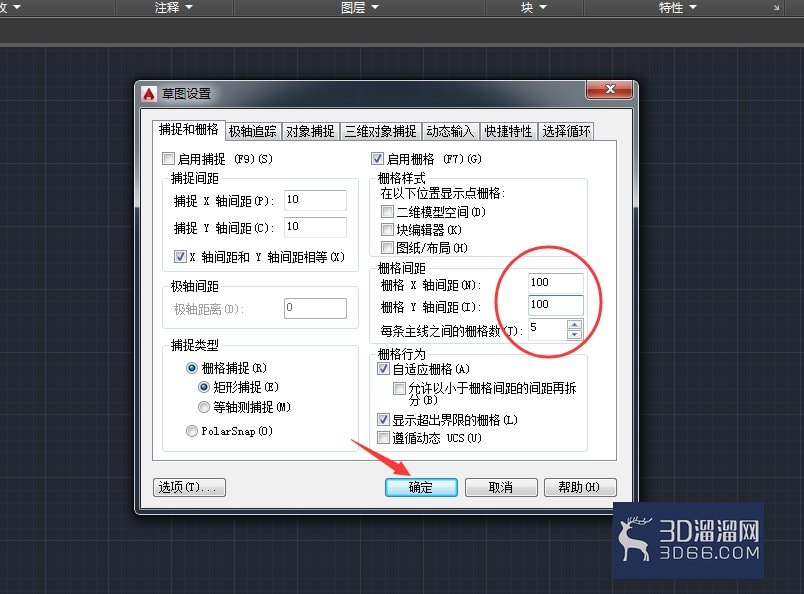Select 矩形捕捉 radio button
The height and width of the screenshot is (594, 804).
[204, 387]
